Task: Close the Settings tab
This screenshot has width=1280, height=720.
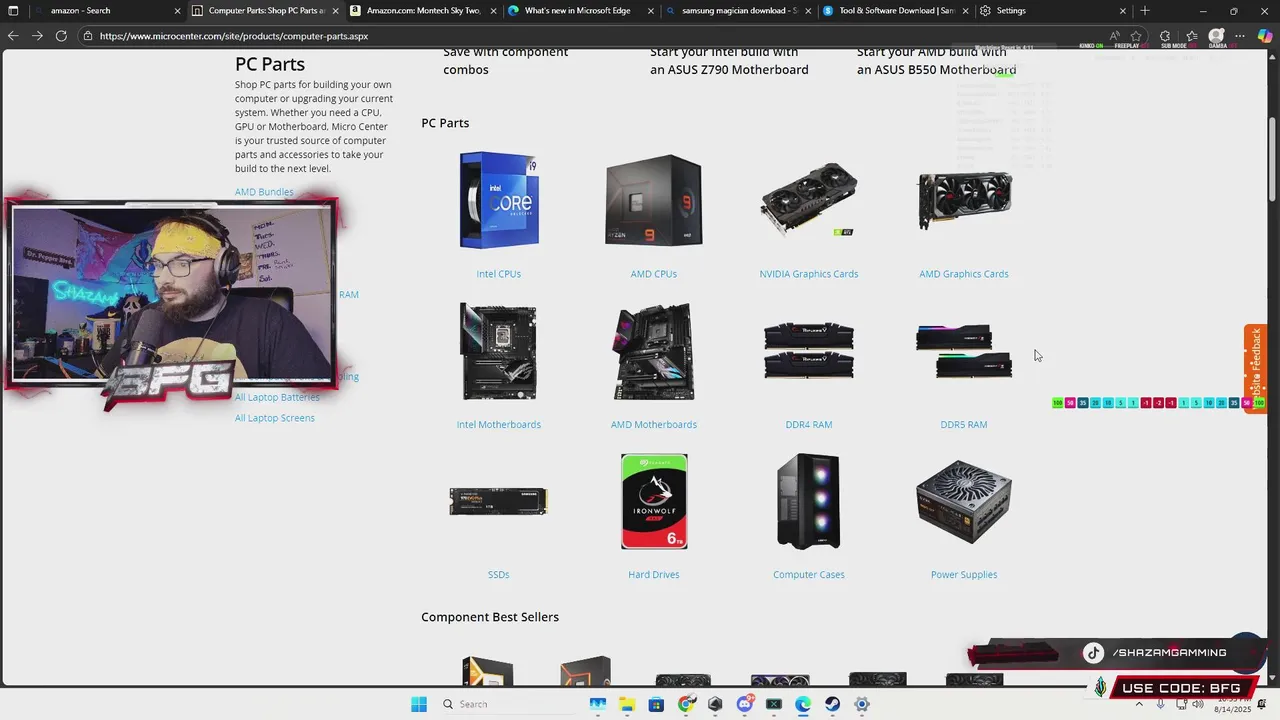Action: tap(1123, 11)
